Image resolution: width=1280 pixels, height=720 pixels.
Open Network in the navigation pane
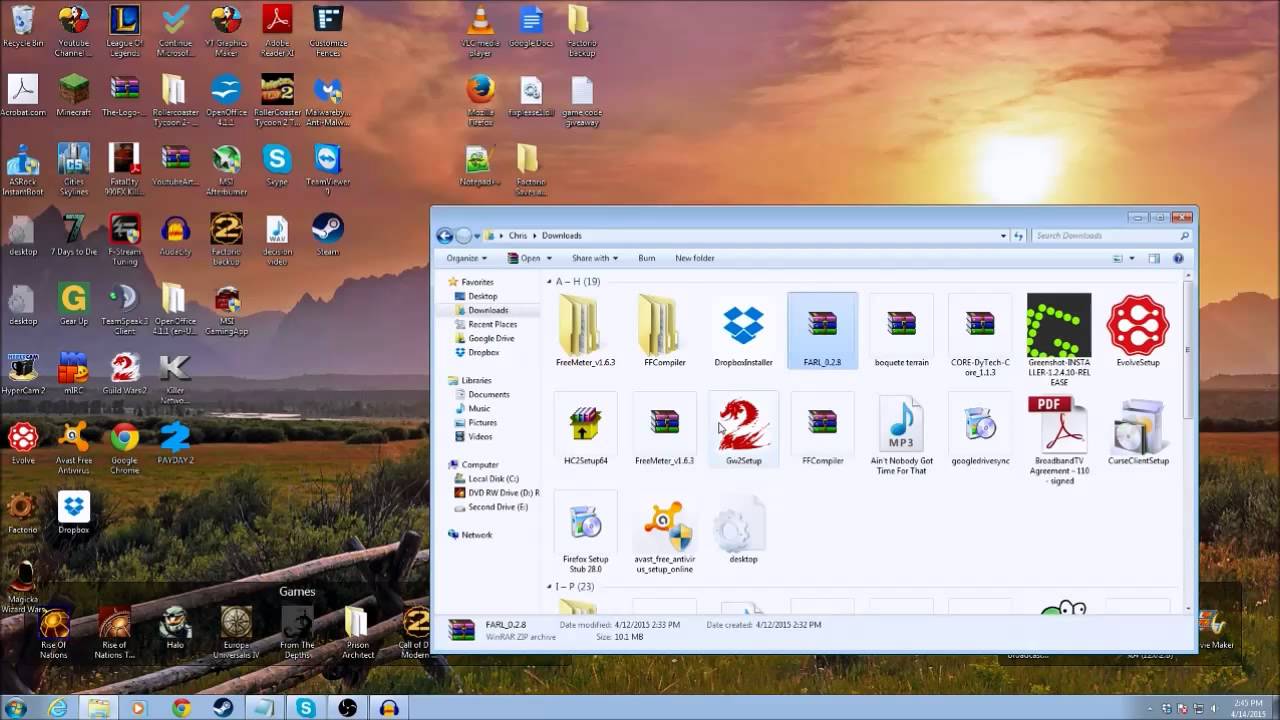(469, 535)
